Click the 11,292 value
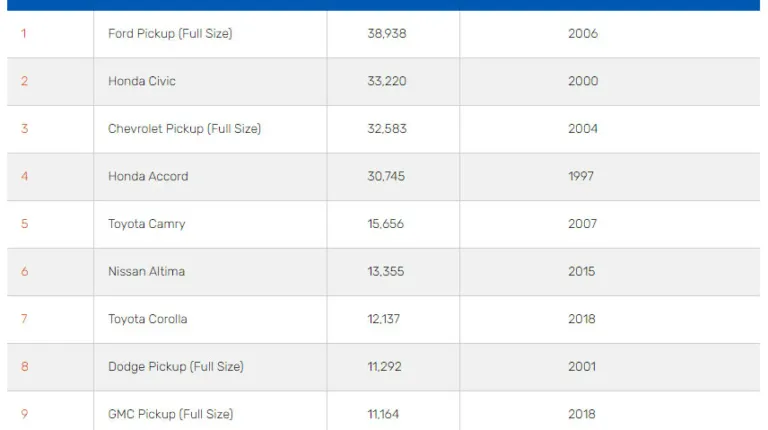The width and height of the screenshot is (768, 430). [384, 367]
